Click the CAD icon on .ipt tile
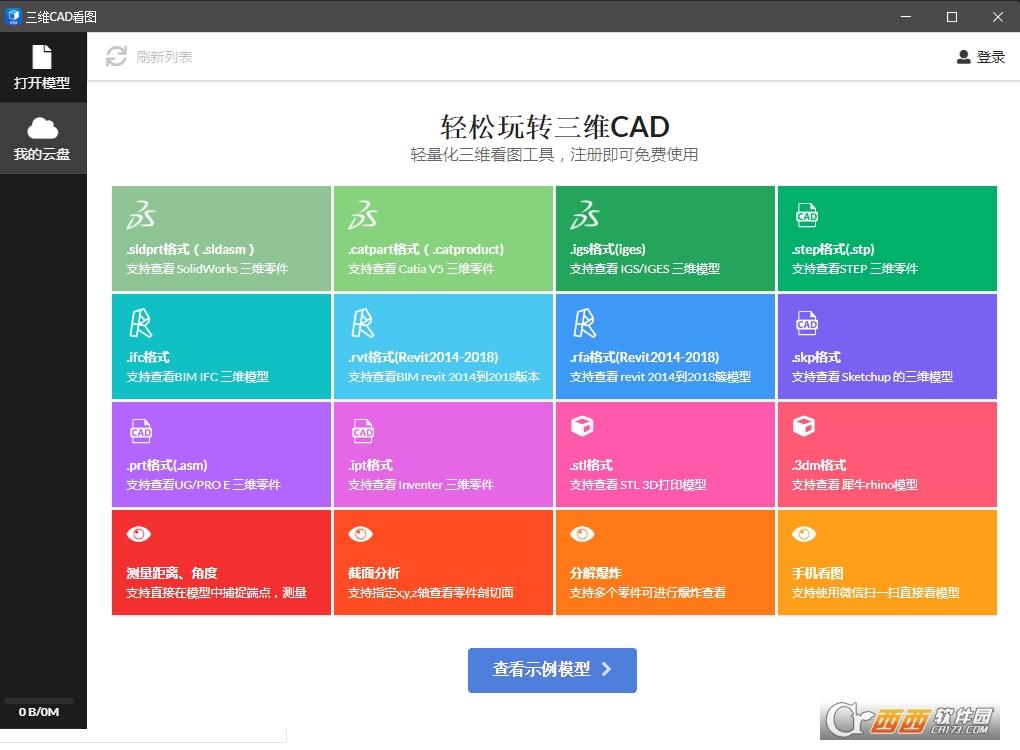Image resolution: width=1020 pixels, height=750 pixels. point(363,431)
